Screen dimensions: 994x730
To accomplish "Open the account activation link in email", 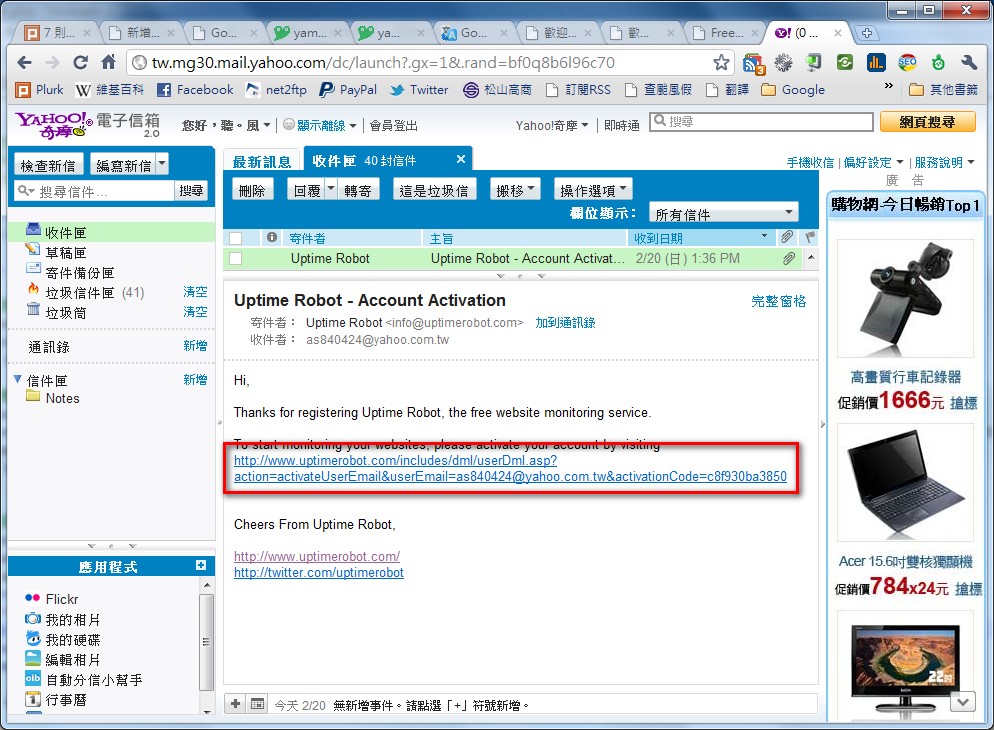I will (x=510, y=468).
